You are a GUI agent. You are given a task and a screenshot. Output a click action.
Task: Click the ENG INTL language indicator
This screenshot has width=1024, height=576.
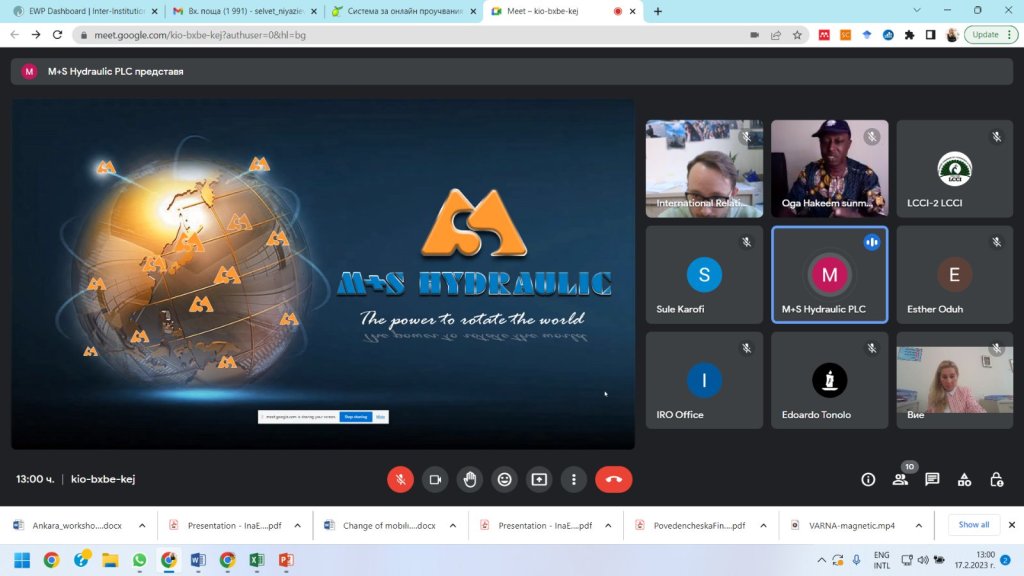point(882,560)
